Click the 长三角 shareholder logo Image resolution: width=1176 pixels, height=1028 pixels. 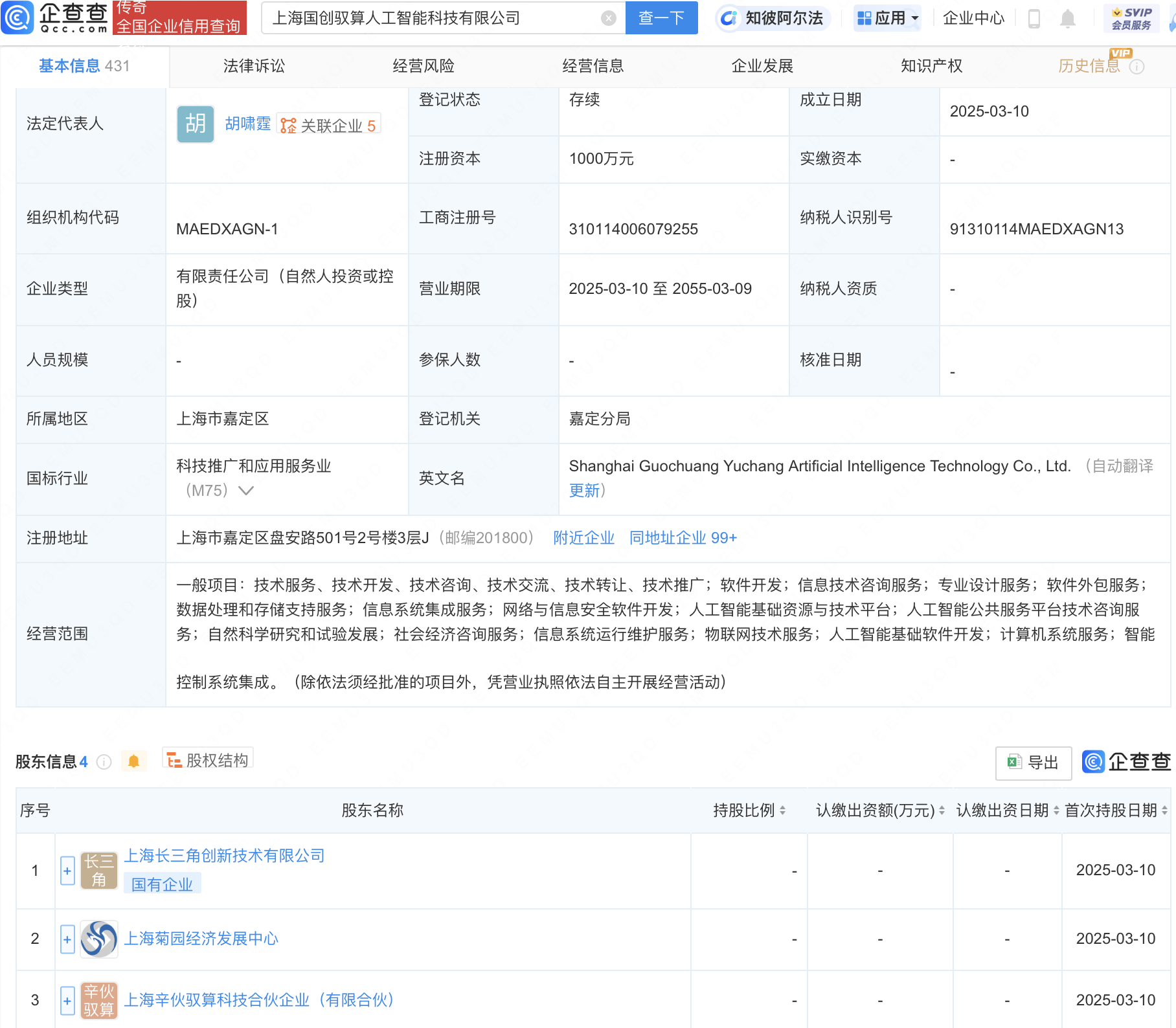[99, 871]
